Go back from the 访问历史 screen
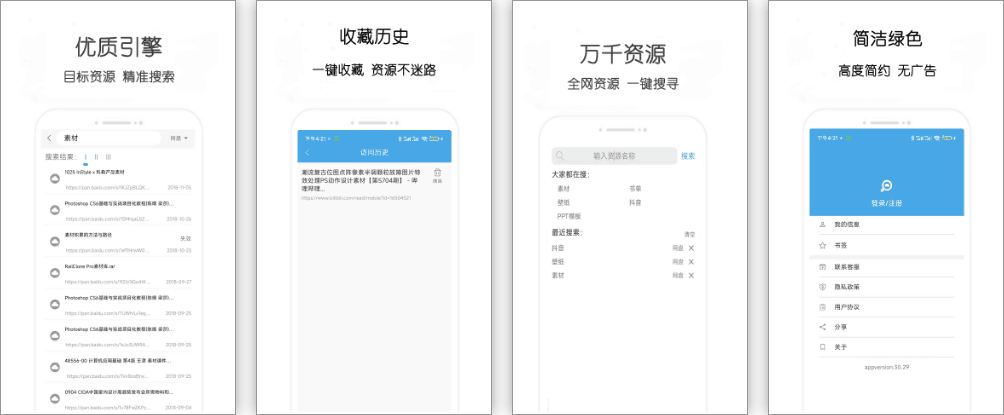This screenshot has height=415, width=1004. (x=307, y=152)
